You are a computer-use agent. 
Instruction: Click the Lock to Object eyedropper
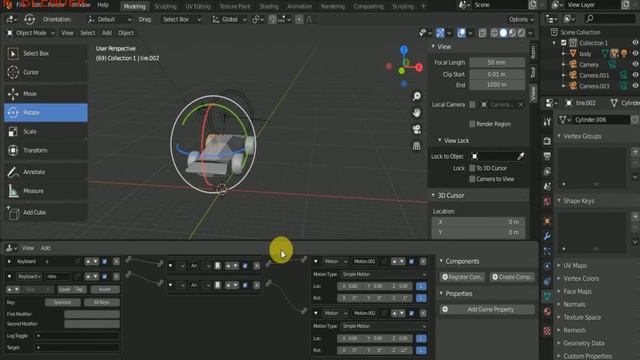tap(521, 156)
